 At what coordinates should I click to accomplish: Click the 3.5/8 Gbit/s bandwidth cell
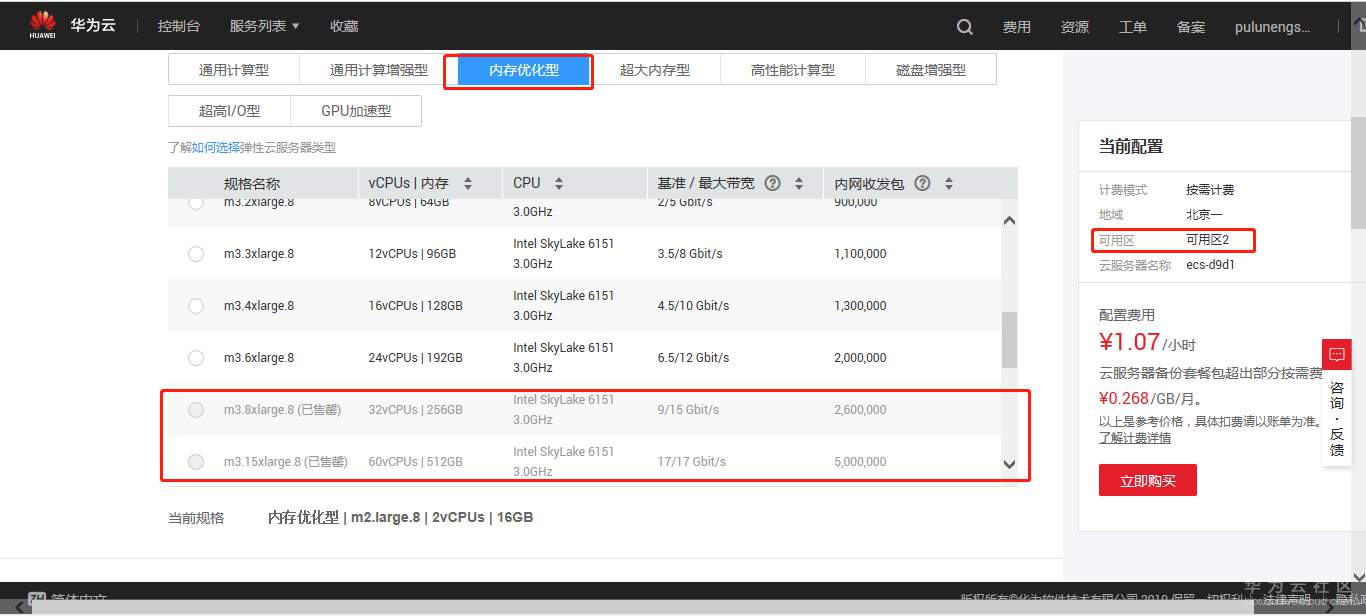click(690, 254)
